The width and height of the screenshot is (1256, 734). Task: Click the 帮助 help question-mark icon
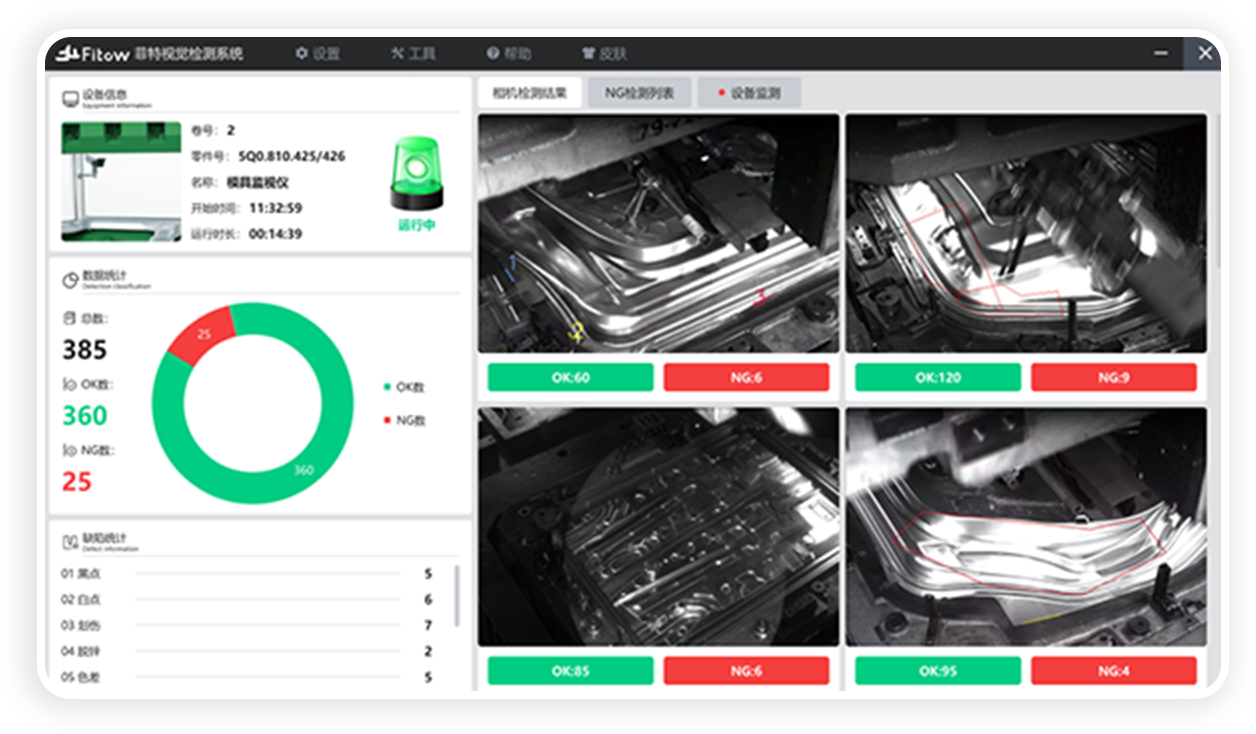[493, 54]
